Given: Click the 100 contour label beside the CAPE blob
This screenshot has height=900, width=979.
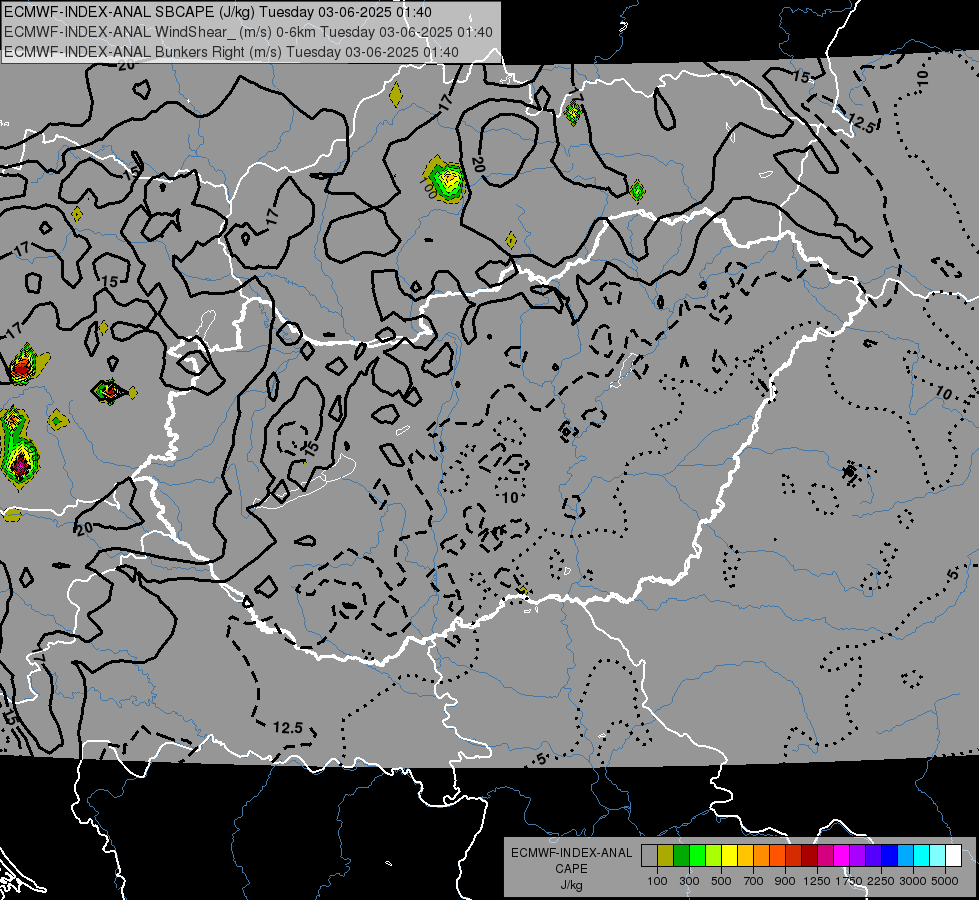Looking at the screenshot, I should 430,187.
